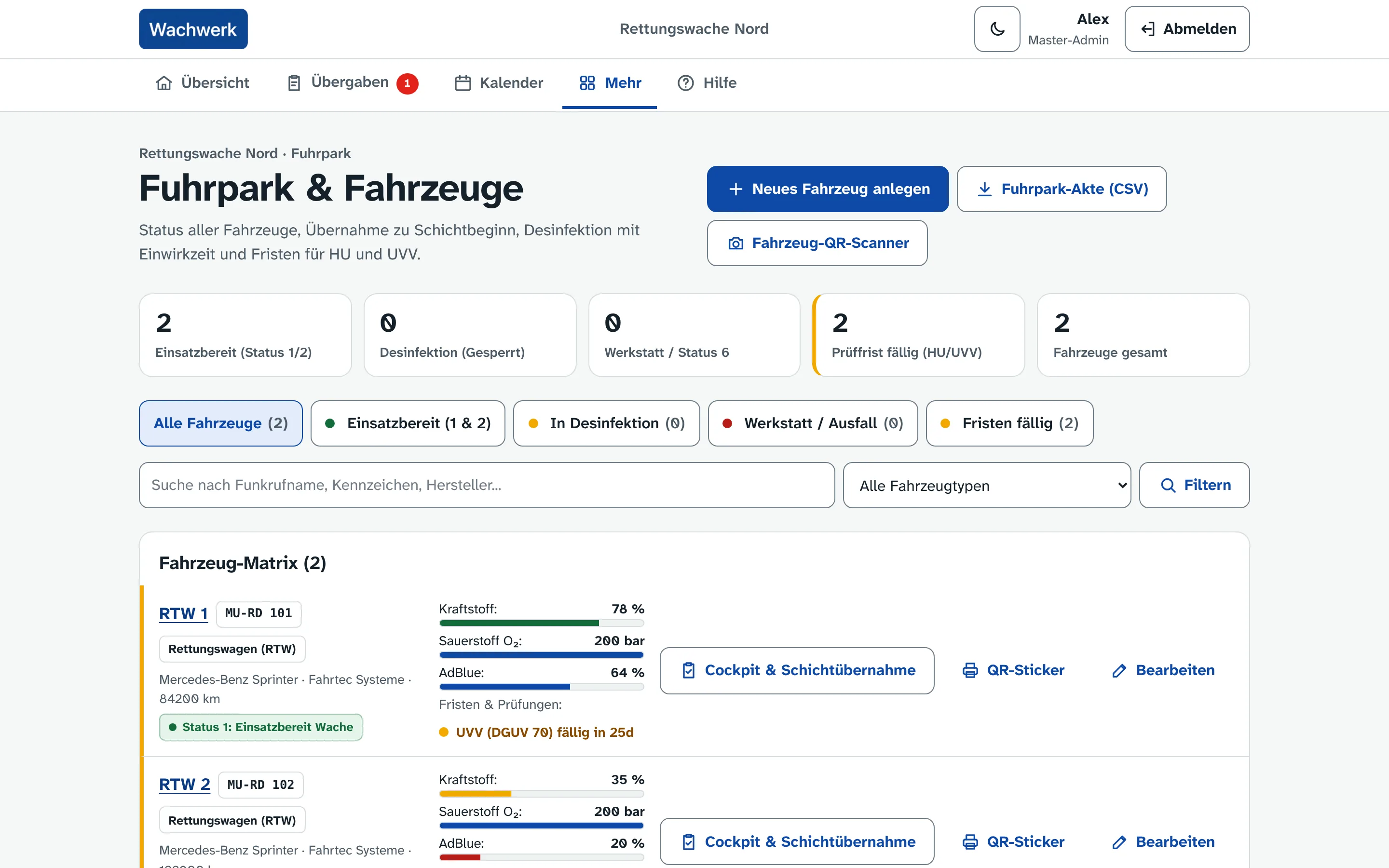1389x868 pixels.
Task: Click the Status 1: Einsatzbereit Wache badge
Action: click(x=260, y=727)
